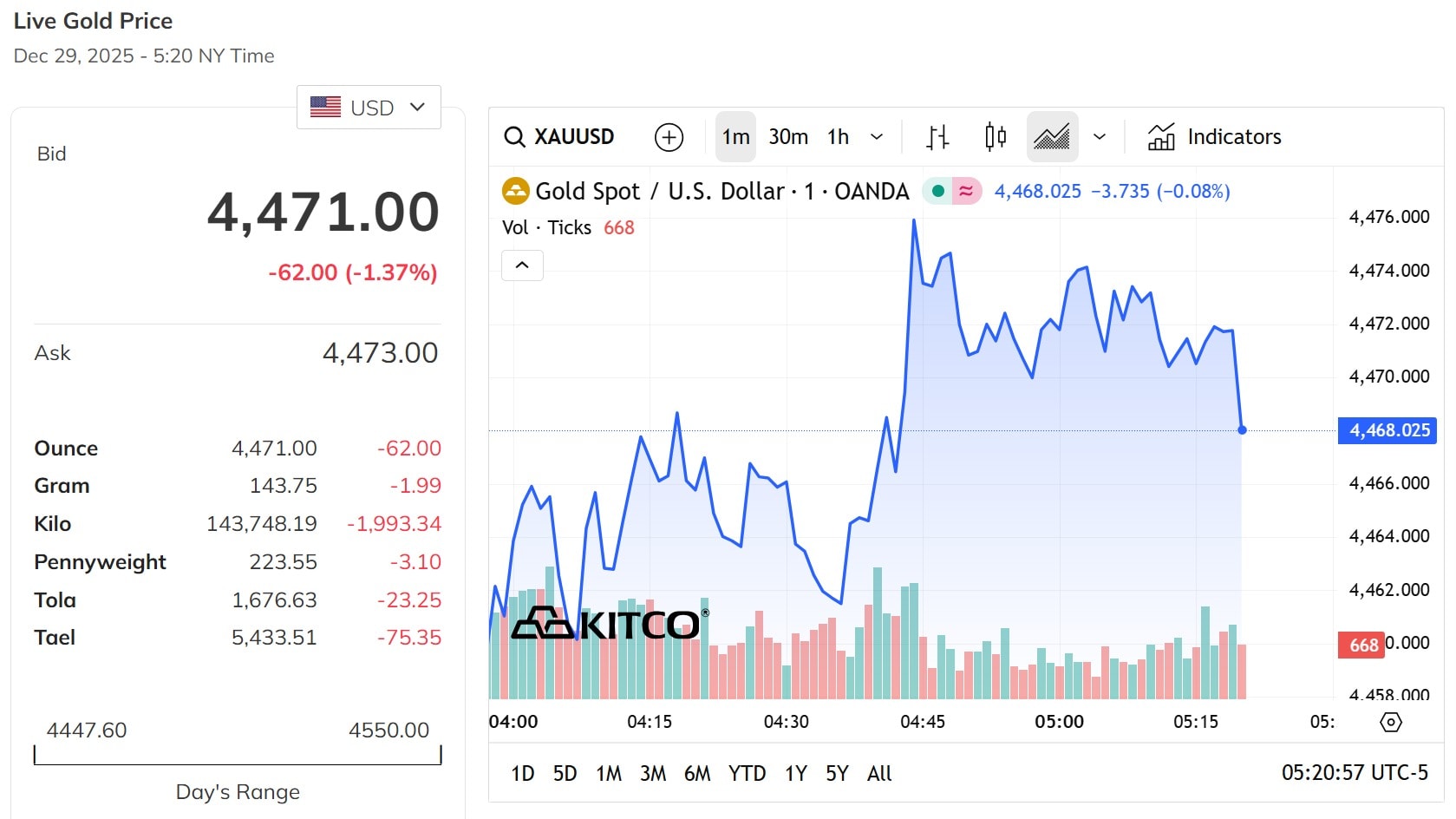Expand more chart styles dropdown chevron
The height and width of the screenshot is (819, 1456).
coord(1100,137)
